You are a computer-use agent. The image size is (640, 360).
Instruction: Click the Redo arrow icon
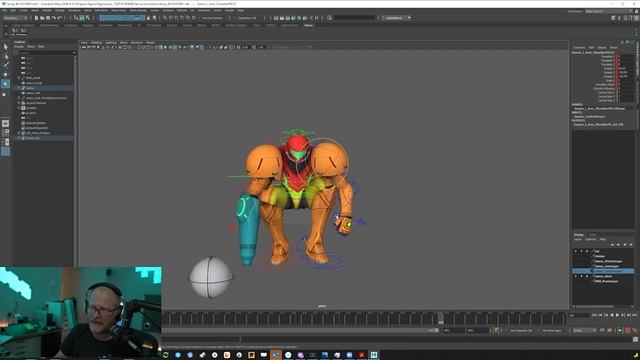coord(59,18)
